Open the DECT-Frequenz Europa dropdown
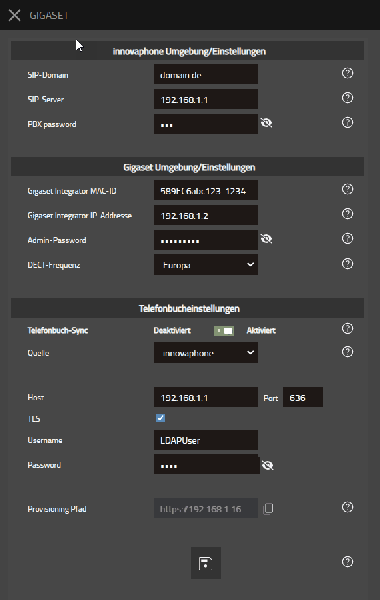This screenshot has width=380, height=600. pyautogui.click(x=206, y=265)
